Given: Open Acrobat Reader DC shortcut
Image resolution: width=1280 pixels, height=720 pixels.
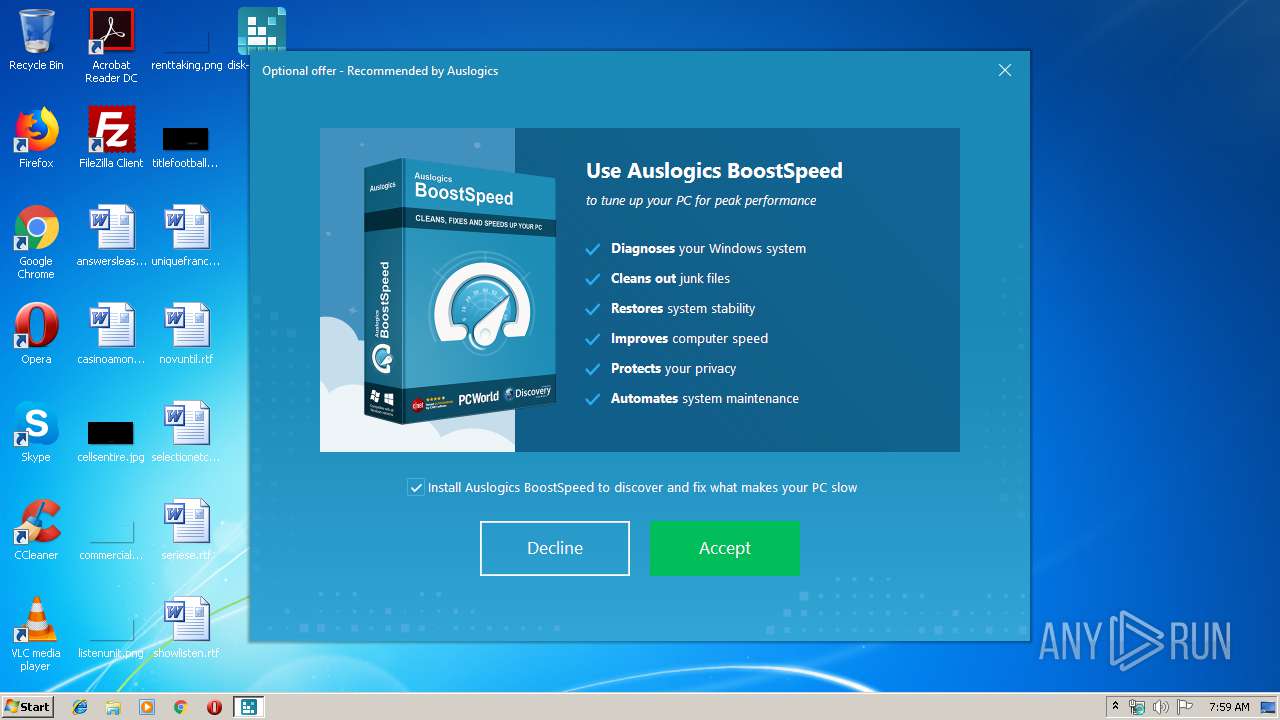Looking at the screenshot, I should 111,45.
